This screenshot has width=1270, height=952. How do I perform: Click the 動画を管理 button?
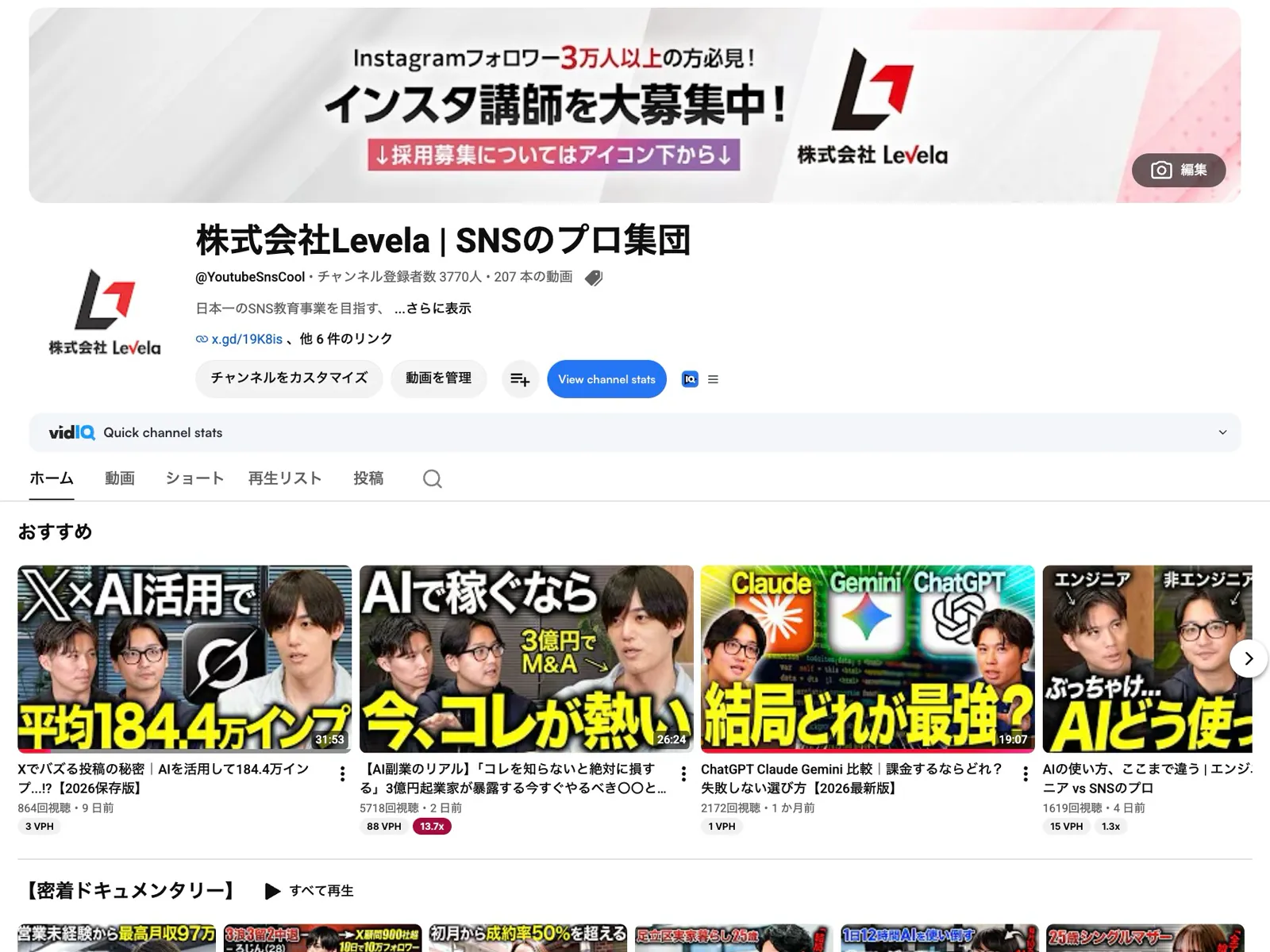[x=438, y=378]
